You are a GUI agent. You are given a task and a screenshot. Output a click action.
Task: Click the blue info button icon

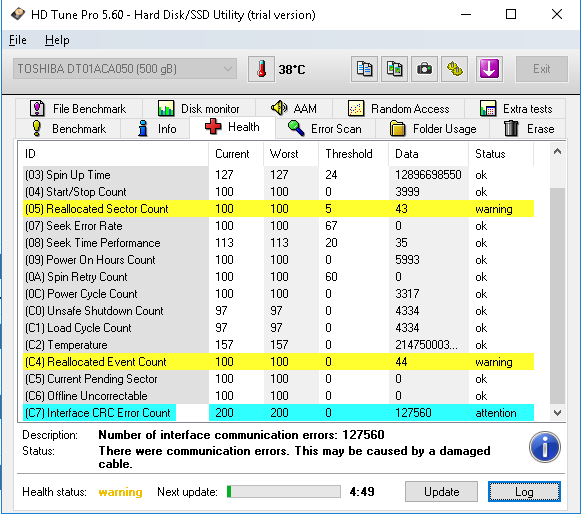[x=545, y=447]
